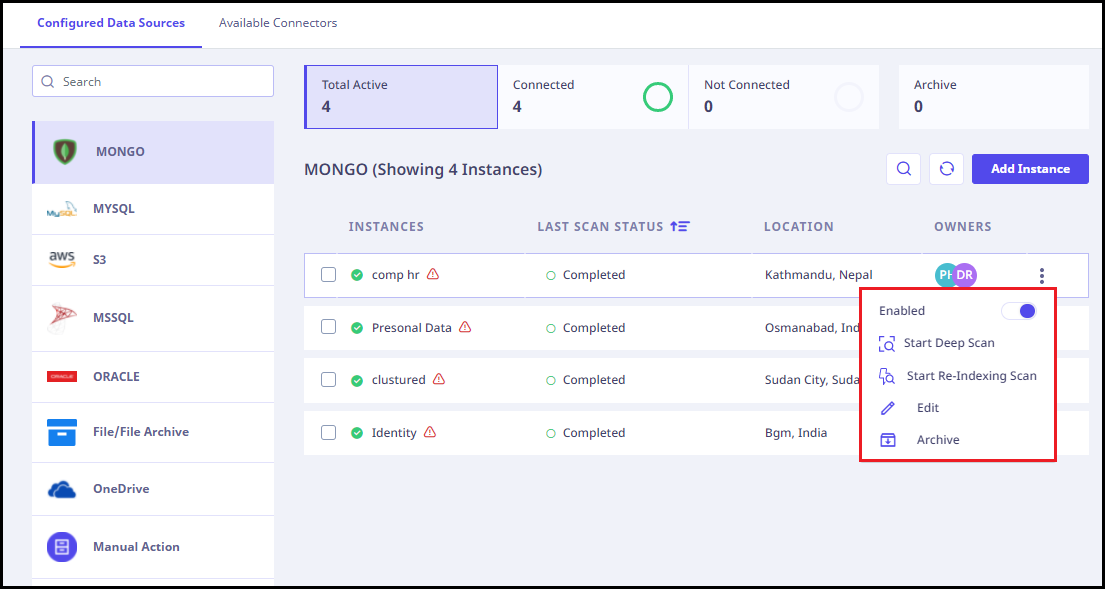
Task: Click the Presonal Data instance name
Action: (412, 328)
